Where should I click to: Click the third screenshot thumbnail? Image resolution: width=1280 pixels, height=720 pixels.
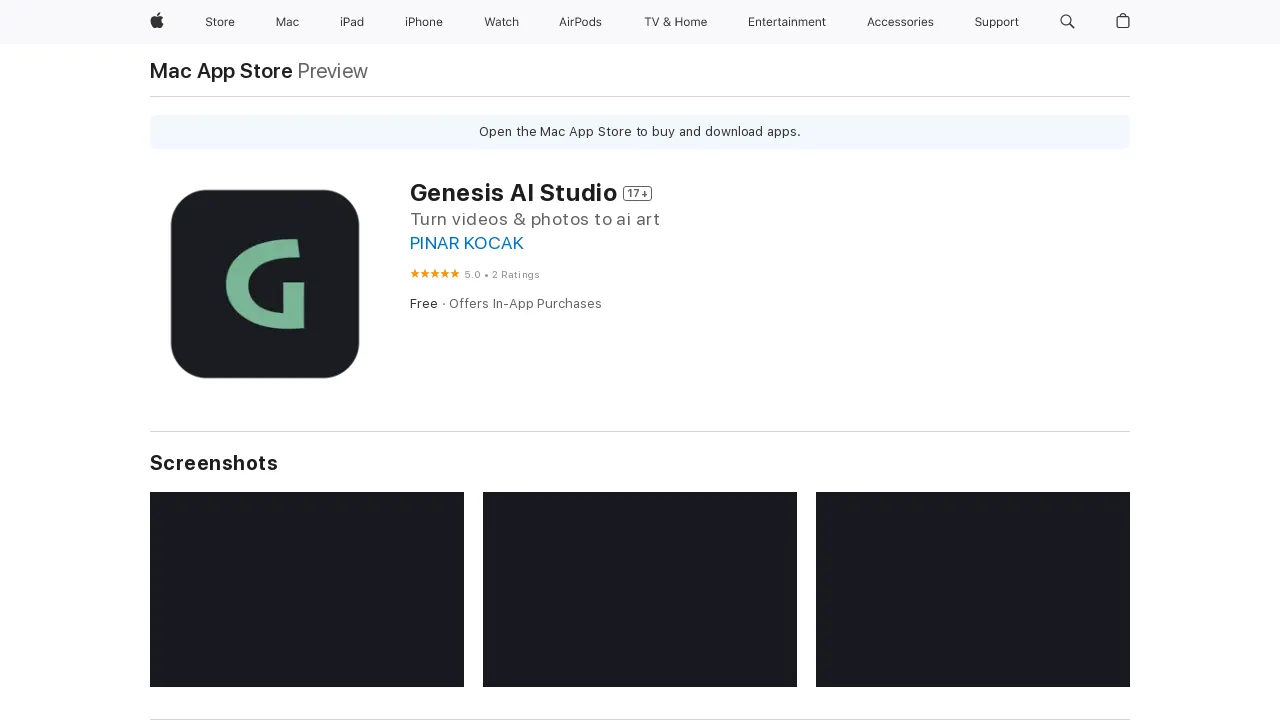point(972,589)
